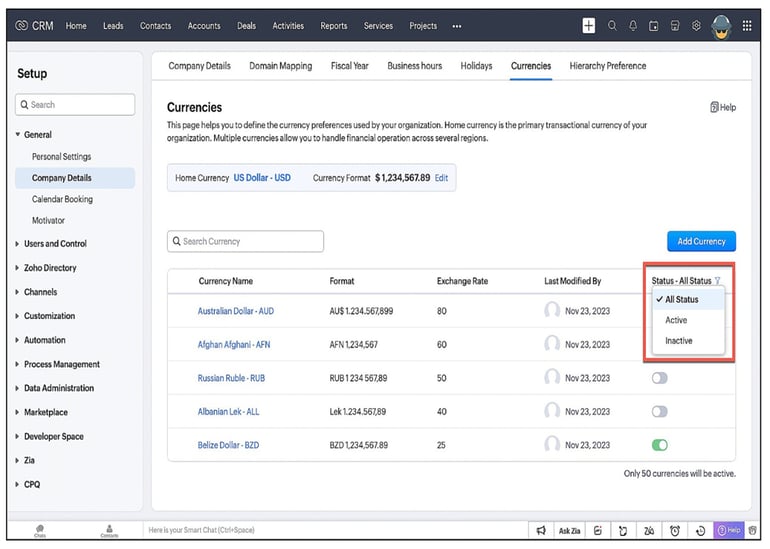Click the Add Currency button
Screen dimensions: 770x549
(701, 241)
